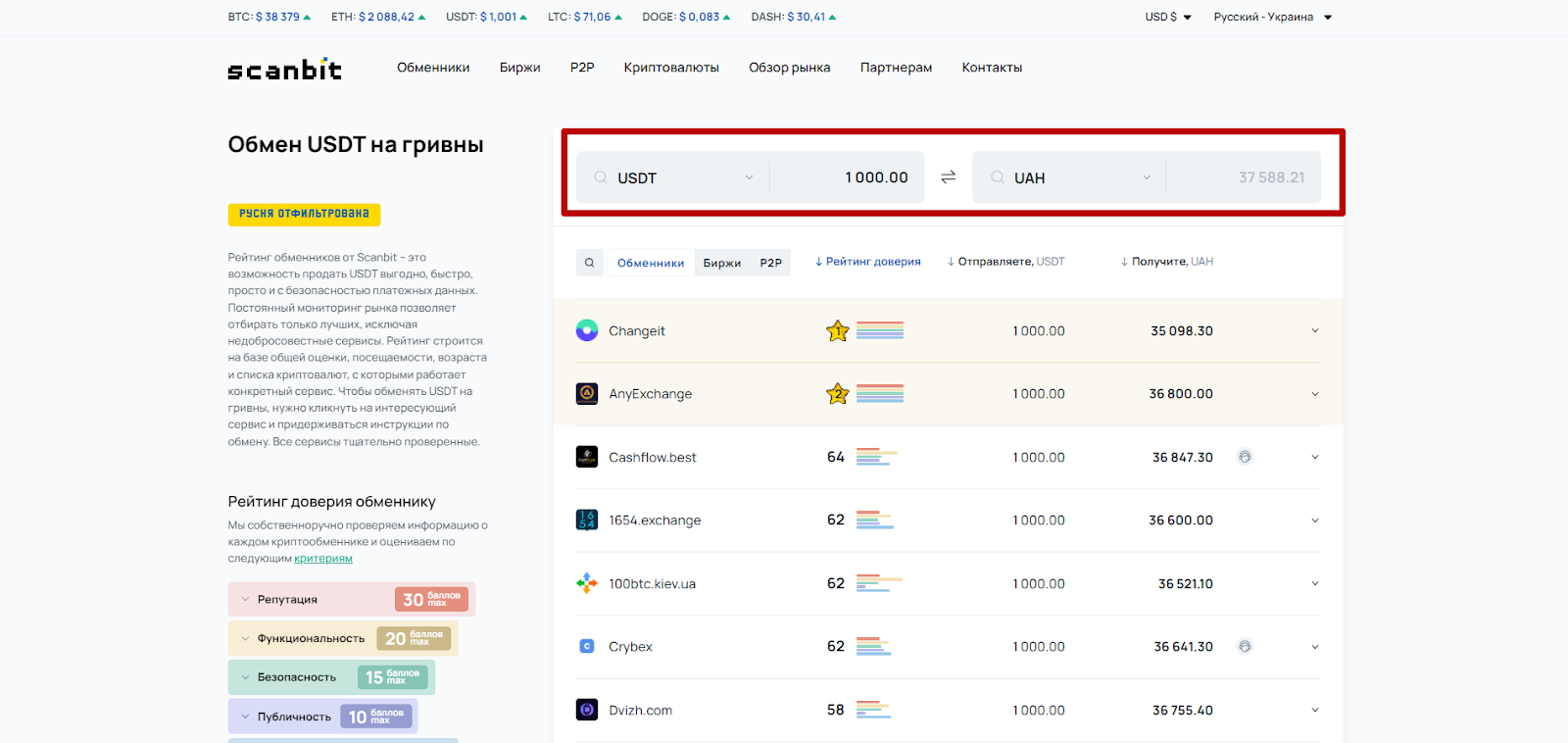
Task: Click the search icon in the UAH field
Action: pyautogui.click(x=998, y=177)
